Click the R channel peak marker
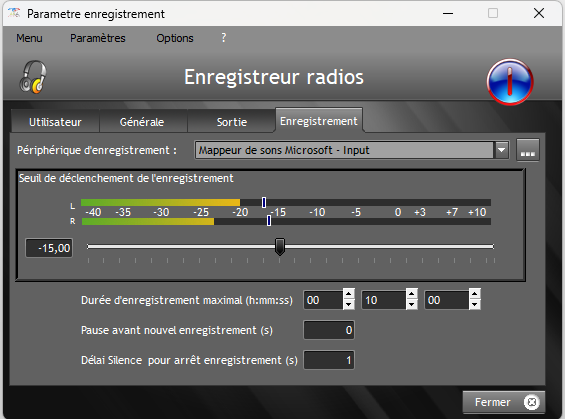565x419 pixels. [x=269, y=221]
